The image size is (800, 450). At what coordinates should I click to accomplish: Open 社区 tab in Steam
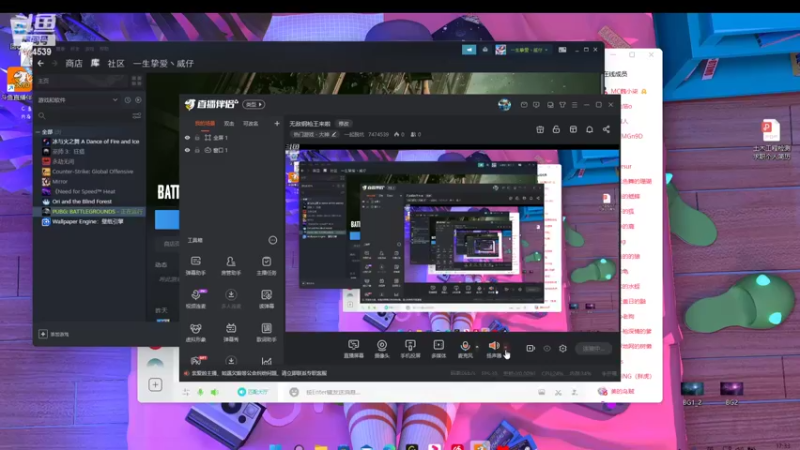pyautogui.click(x=116, y=63)
